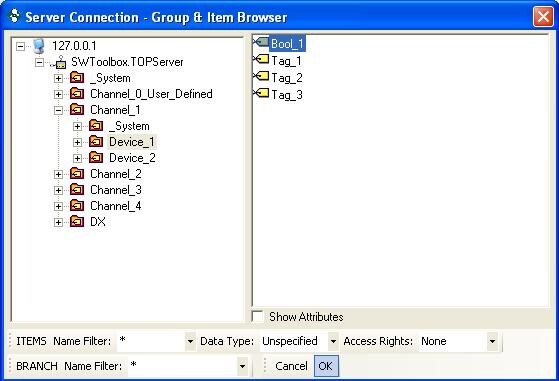Select the Channel_1 tree label
The width and height of the screenshot is (559, 381).
pos(115,110)
